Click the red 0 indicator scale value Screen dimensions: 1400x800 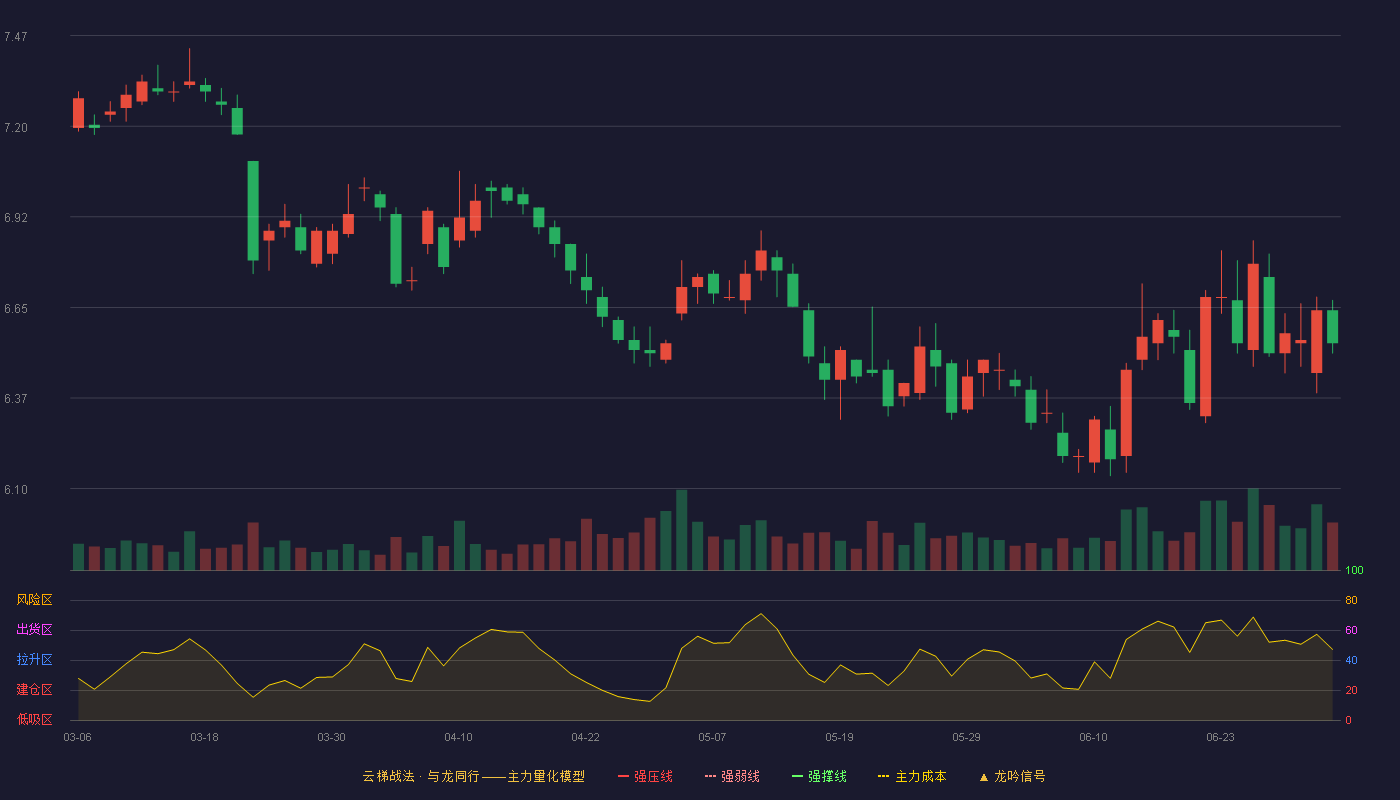(1348, 720)
